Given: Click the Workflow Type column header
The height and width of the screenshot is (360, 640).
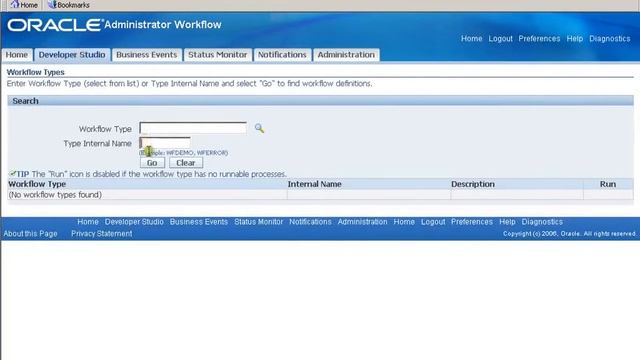Looking at the screenshot, I should click(x=37, y=184).
